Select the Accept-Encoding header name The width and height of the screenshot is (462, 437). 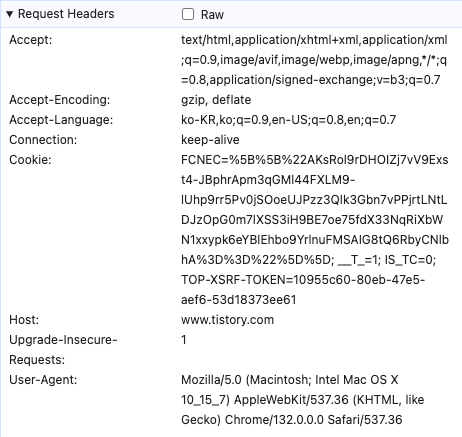(60, 100)
